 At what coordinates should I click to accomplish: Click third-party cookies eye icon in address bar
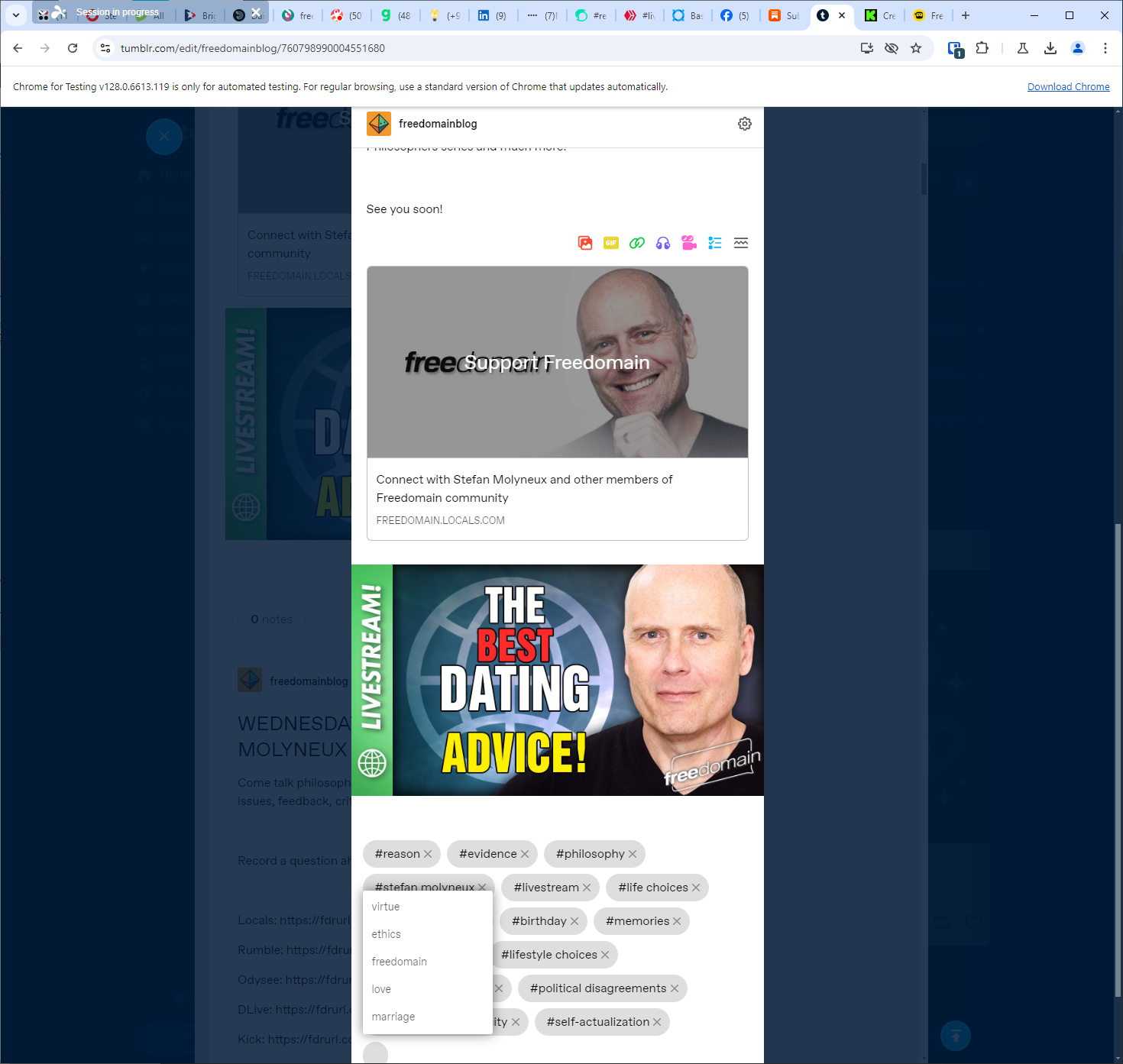pos(892,48)
